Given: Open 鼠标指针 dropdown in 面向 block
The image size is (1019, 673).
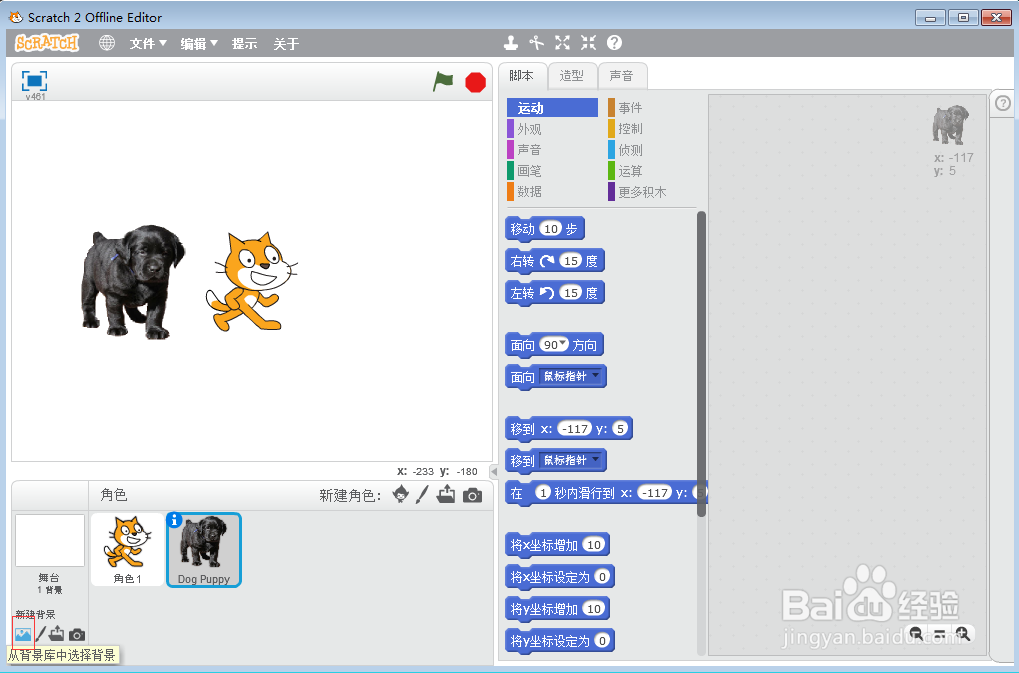Looking at the screenshot, I should click(x=571, y=376).
